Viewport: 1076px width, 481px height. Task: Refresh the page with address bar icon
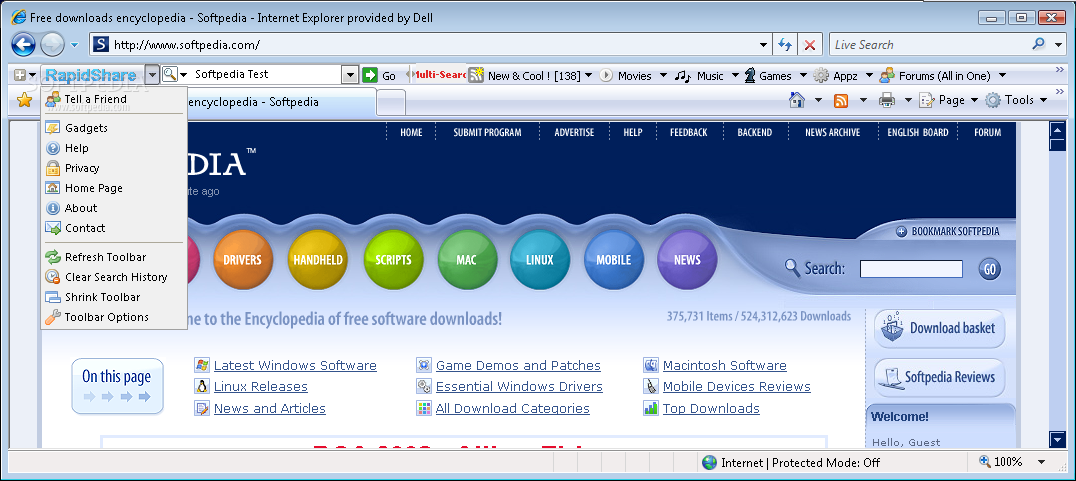(x=784, y=45)
